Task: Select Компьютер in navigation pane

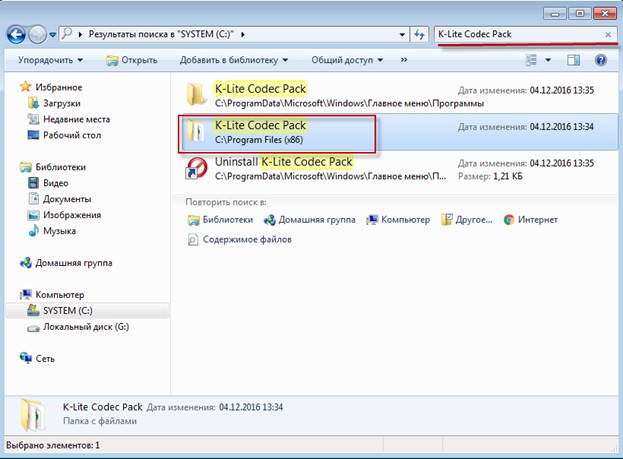Action: (60, 294)
